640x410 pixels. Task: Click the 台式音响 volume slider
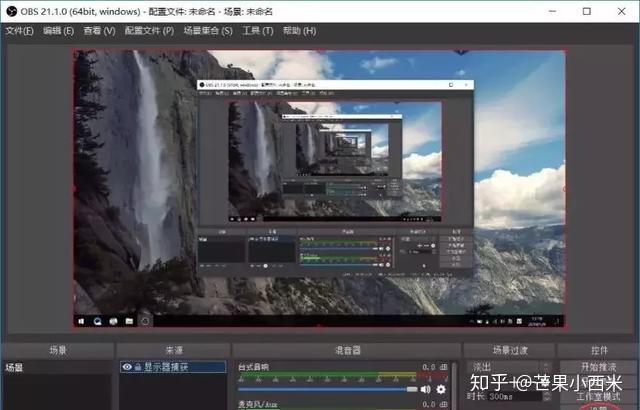[x=328, y=389]
